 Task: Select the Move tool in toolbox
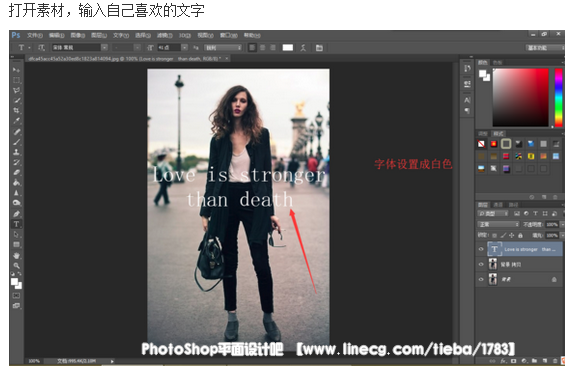[x=16, y=70]
